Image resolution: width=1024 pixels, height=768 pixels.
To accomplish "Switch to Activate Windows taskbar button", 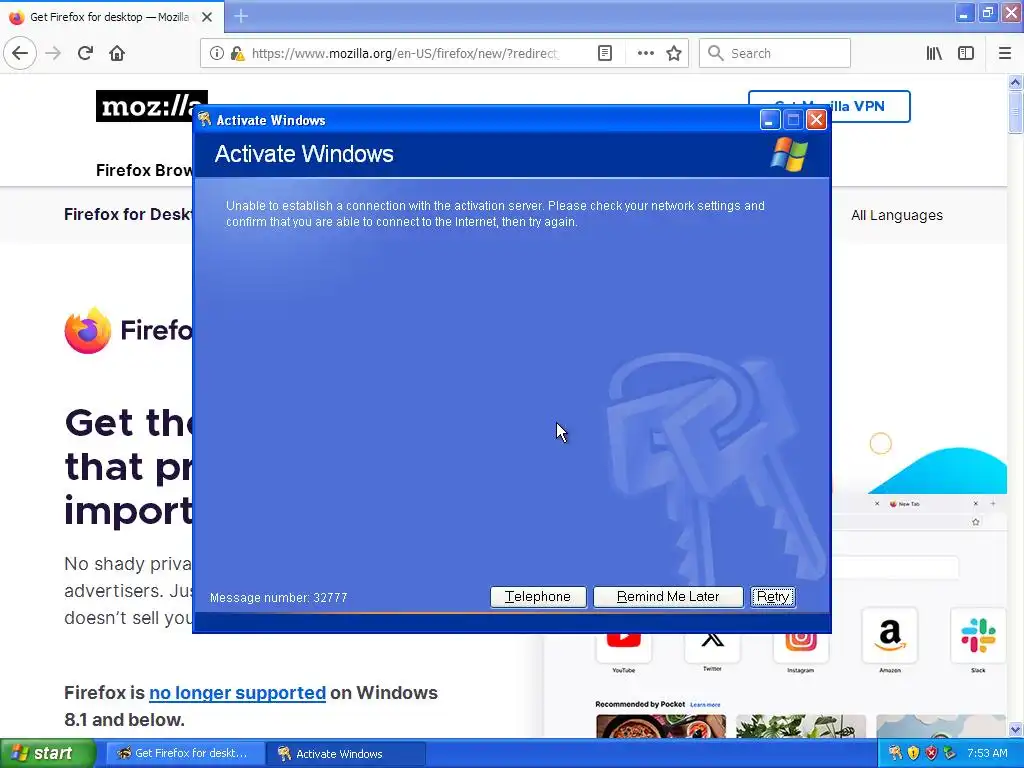I will [x=345, y=754].
